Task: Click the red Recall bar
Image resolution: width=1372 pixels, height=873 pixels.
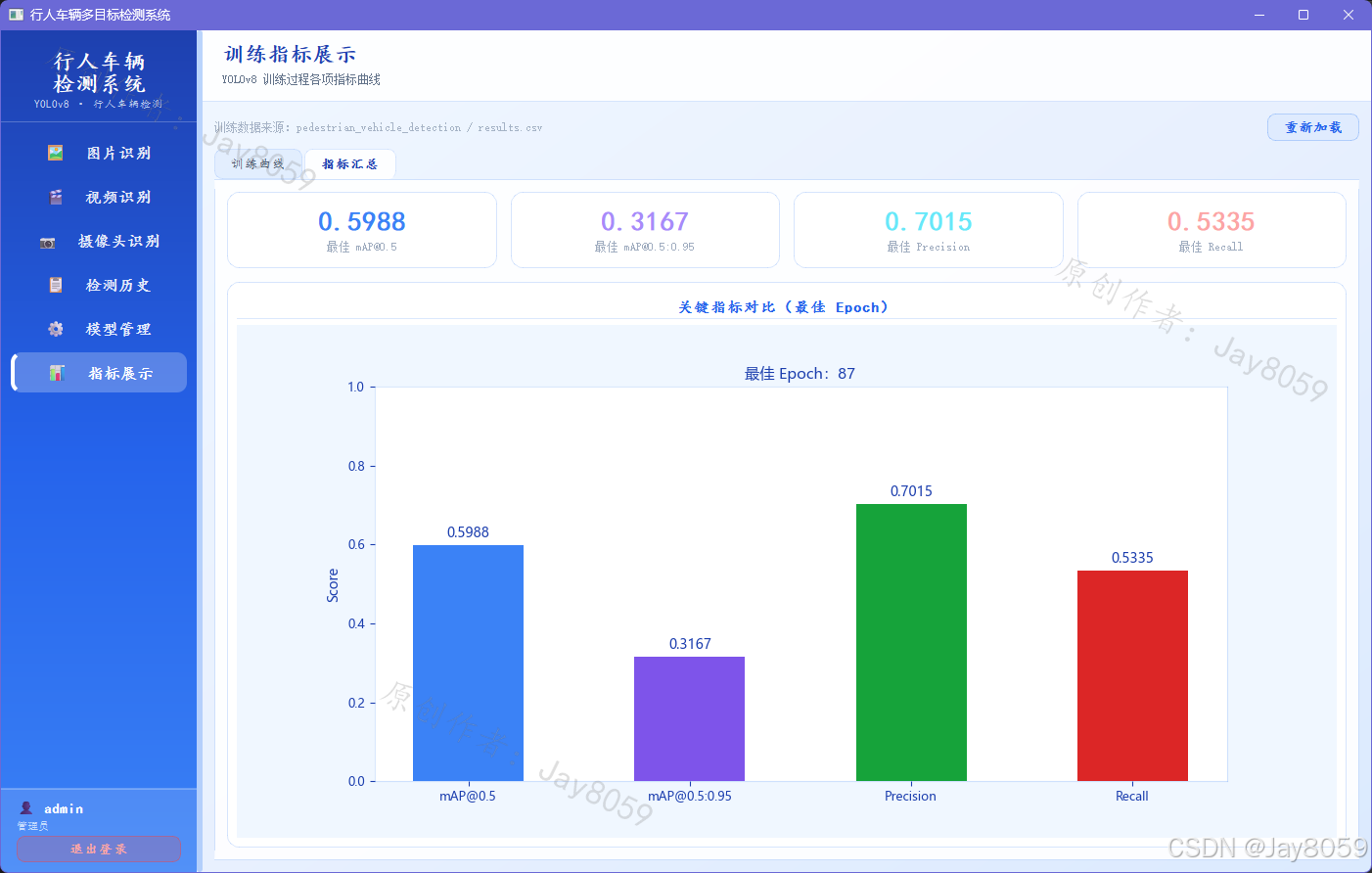Action: (x=1132, y=675)
